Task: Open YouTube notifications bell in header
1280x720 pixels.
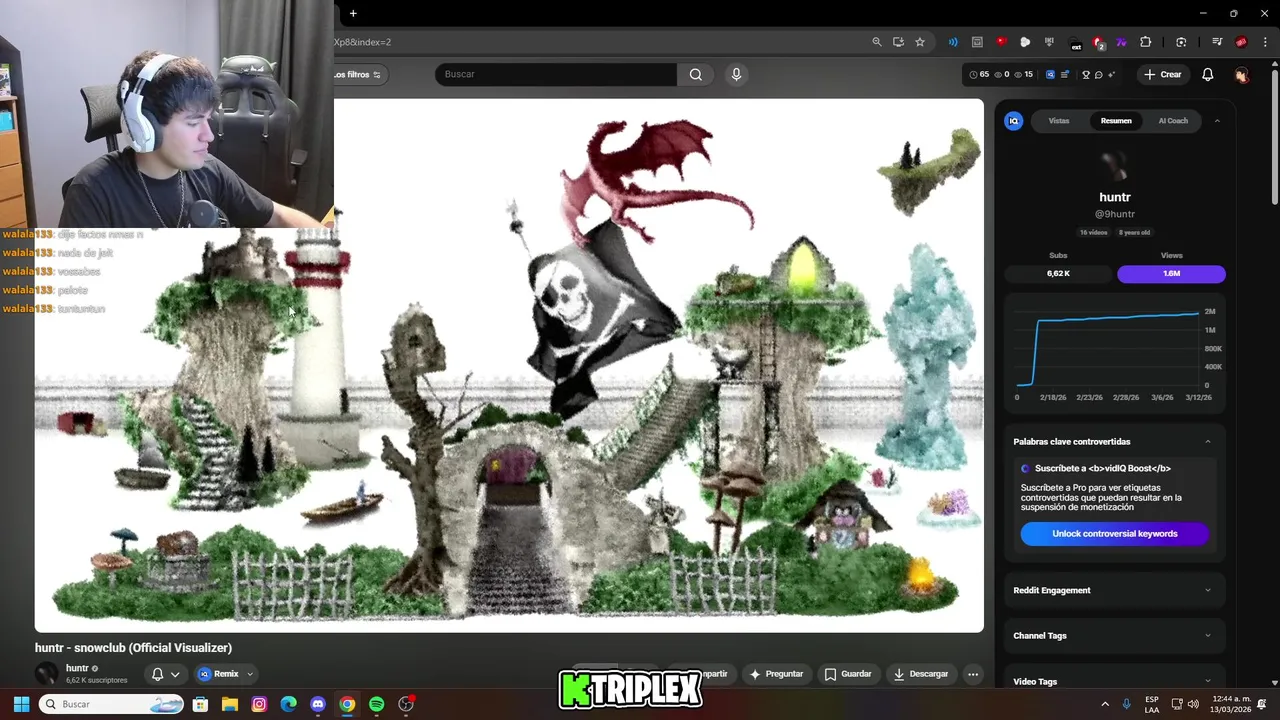Action: click(x=1207, y=74)
